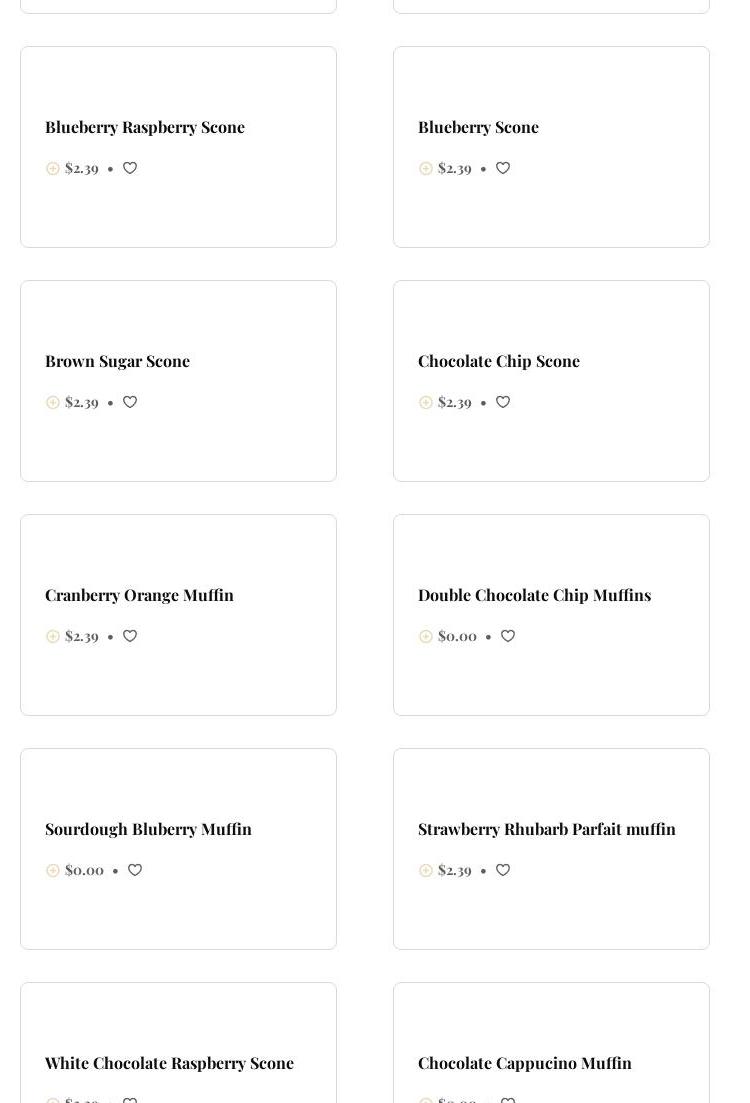Heart the Double Chocolate Chip Muffins
Viewport: 750px width, 1103px height.
coord(508,636)
